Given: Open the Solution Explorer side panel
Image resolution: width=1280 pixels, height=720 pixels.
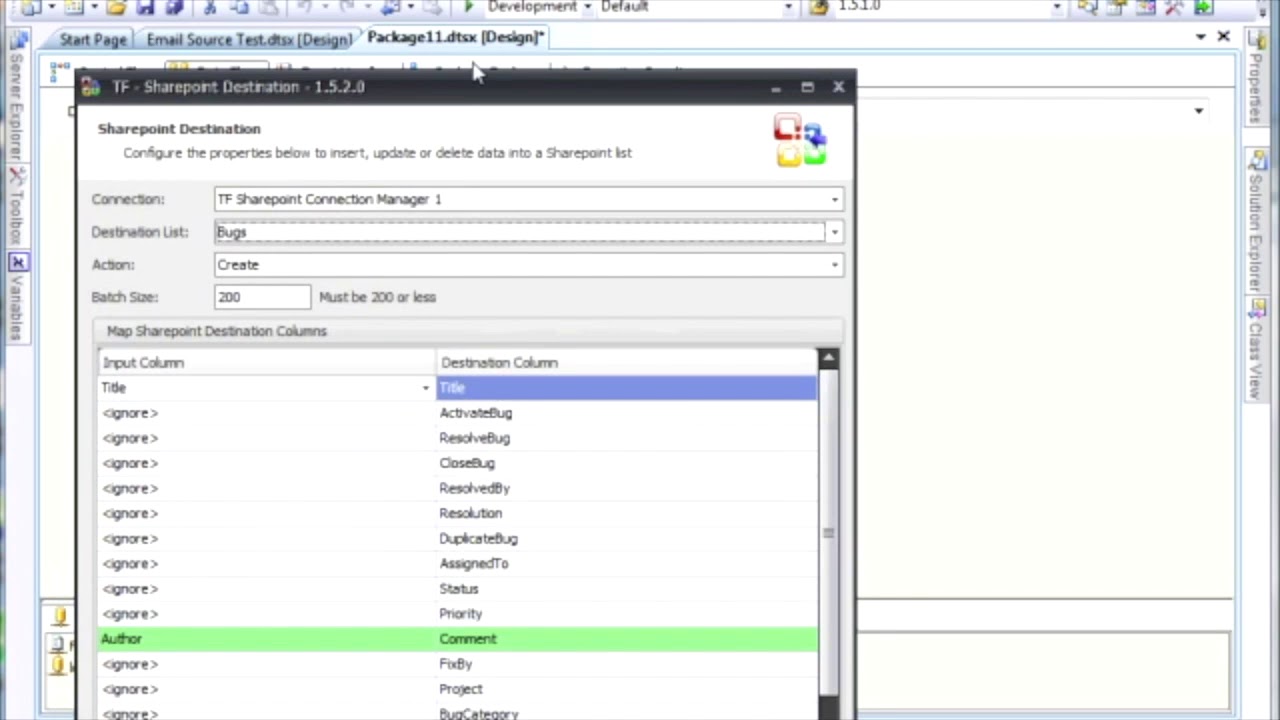Looking at the screenshot, I should 1257,222.
